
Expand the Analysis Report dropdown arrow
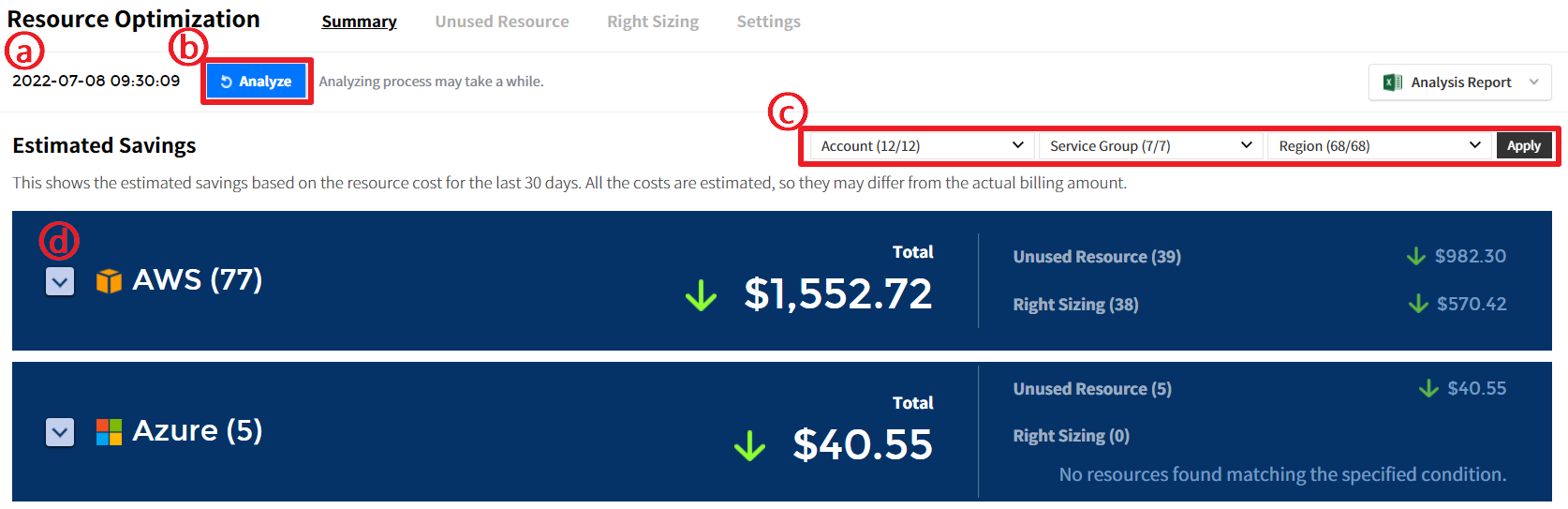click(x=1534, y=82)
